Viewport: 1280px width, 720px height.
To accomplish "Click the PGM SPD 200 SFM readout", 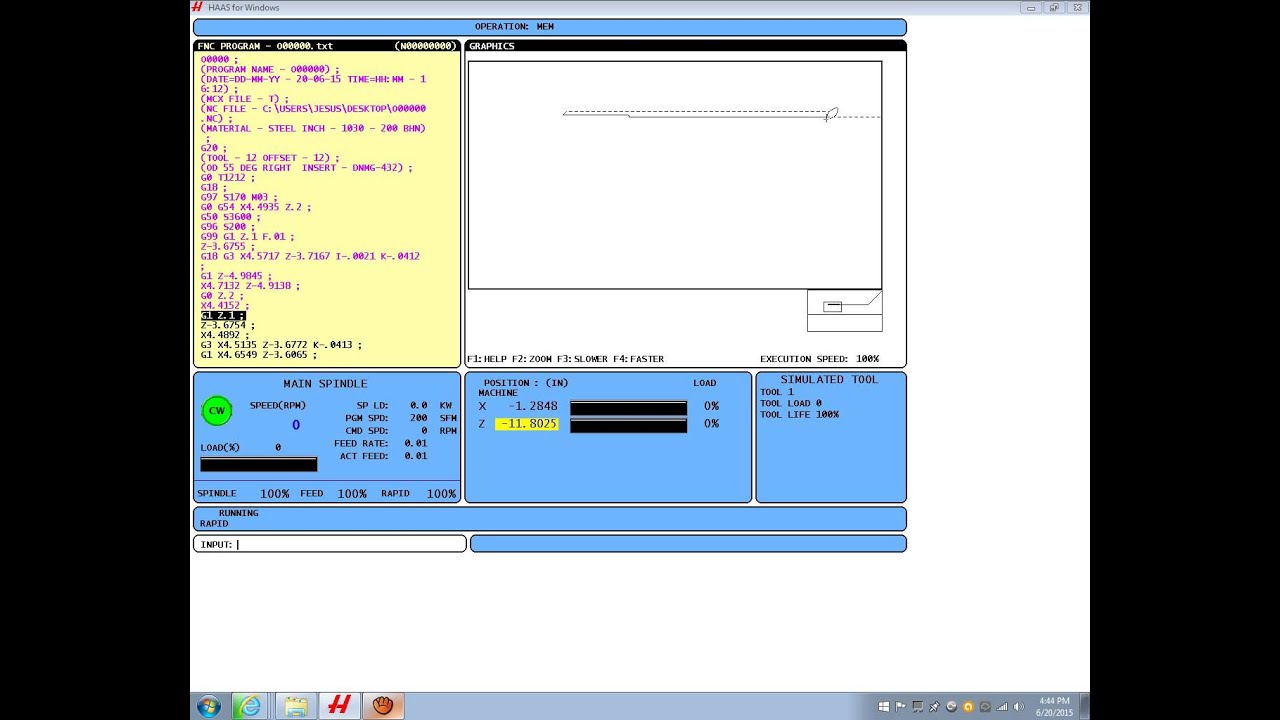I will click(x=400, y=418).
